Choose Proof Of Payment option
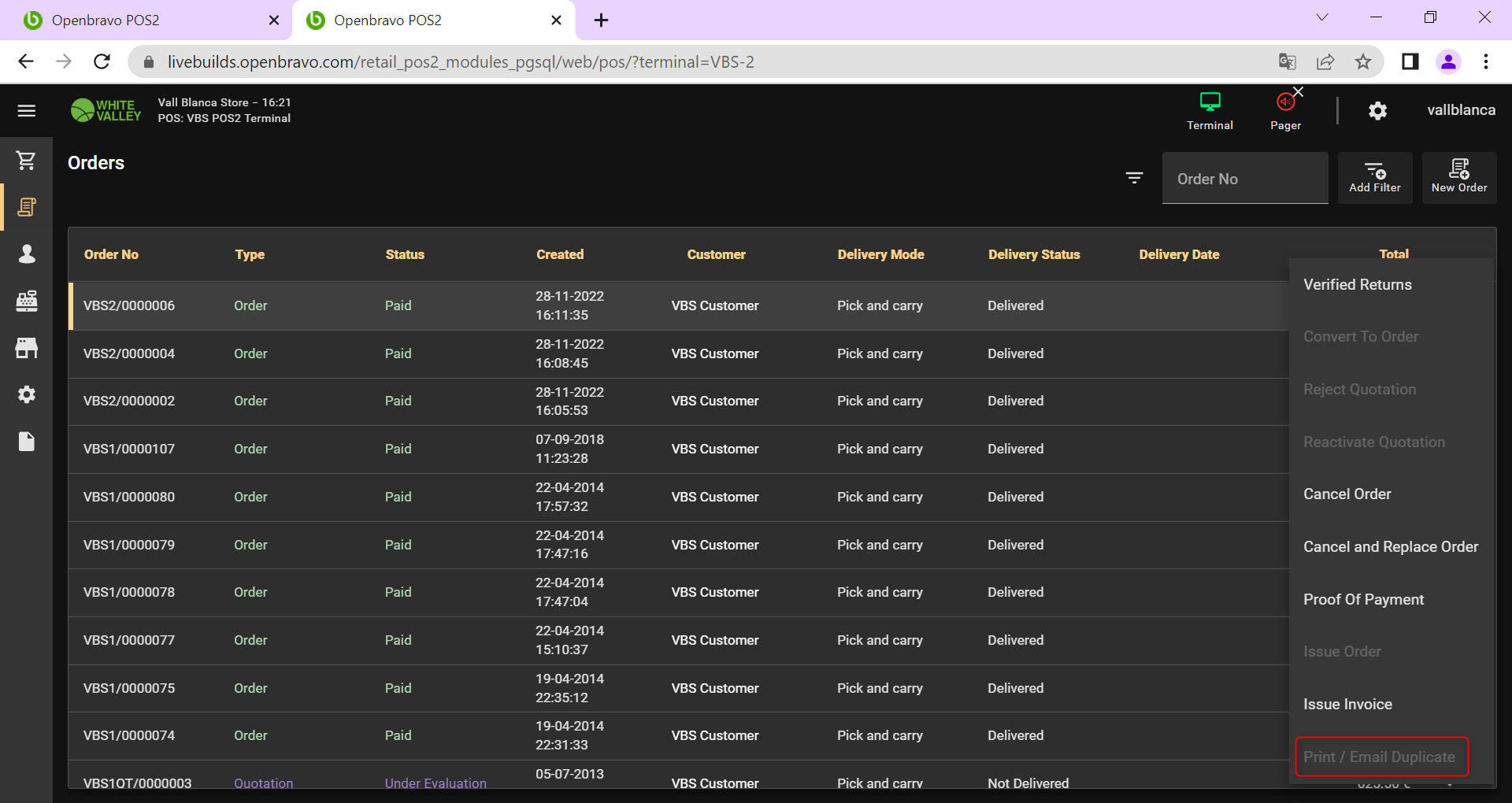1512x803 pixels. (x=1363, y=600)
